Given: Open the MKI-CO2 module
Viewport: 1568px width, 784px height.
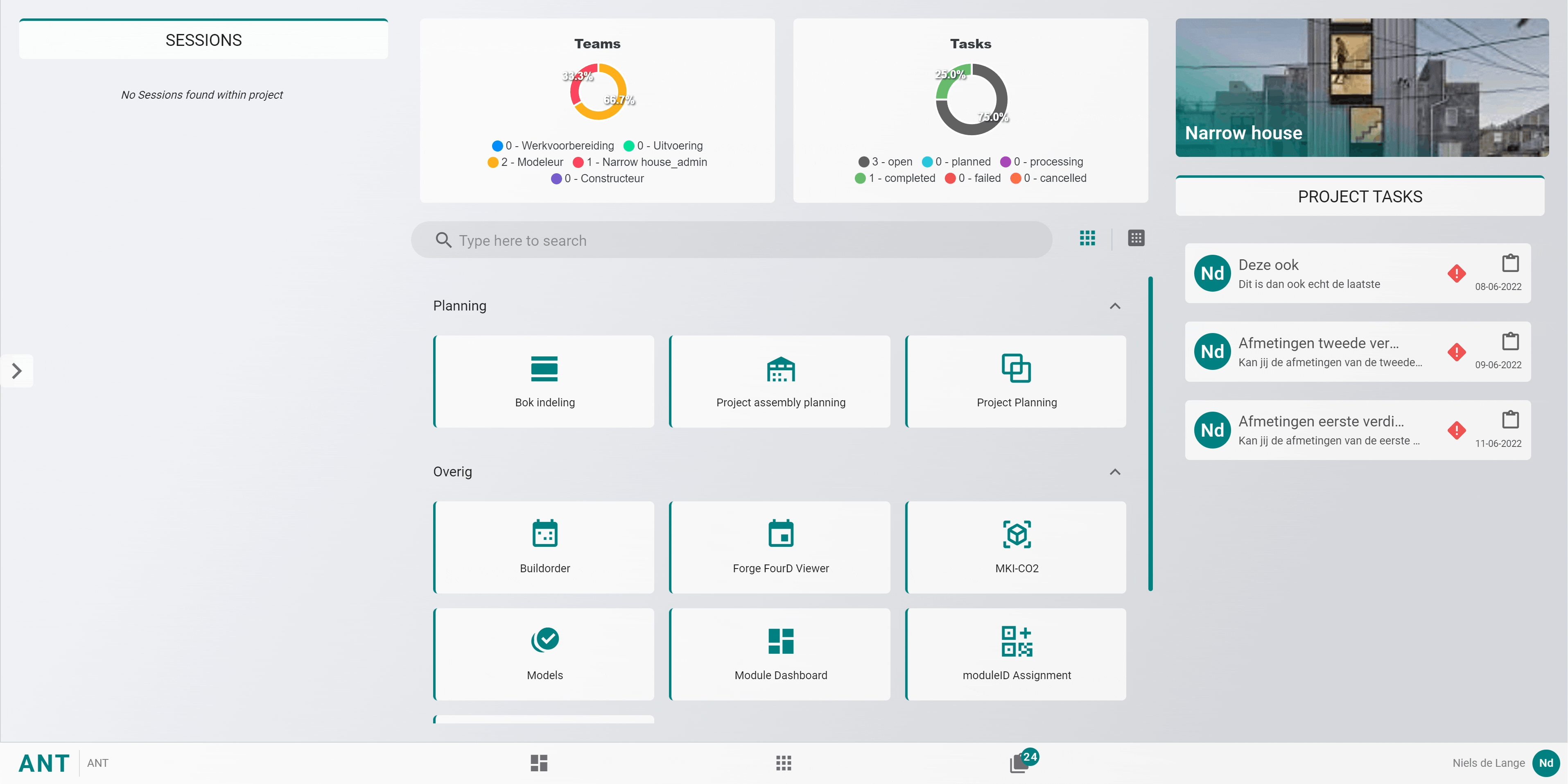Looking at the screenshot, I should coord(1016,547).
